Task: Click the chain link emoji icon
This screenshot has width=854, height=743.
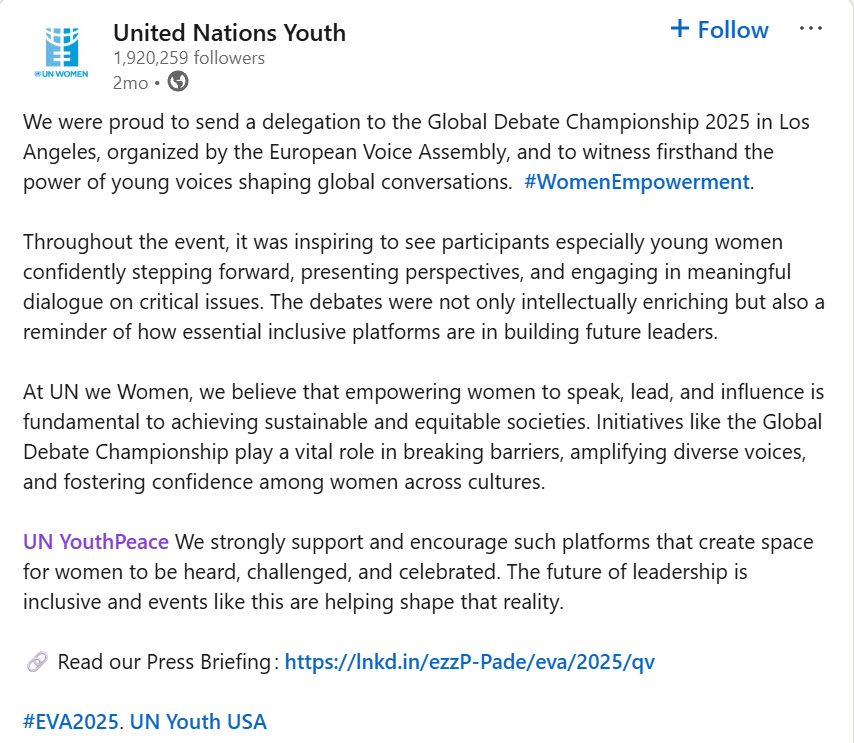Action: click(35, 661)
